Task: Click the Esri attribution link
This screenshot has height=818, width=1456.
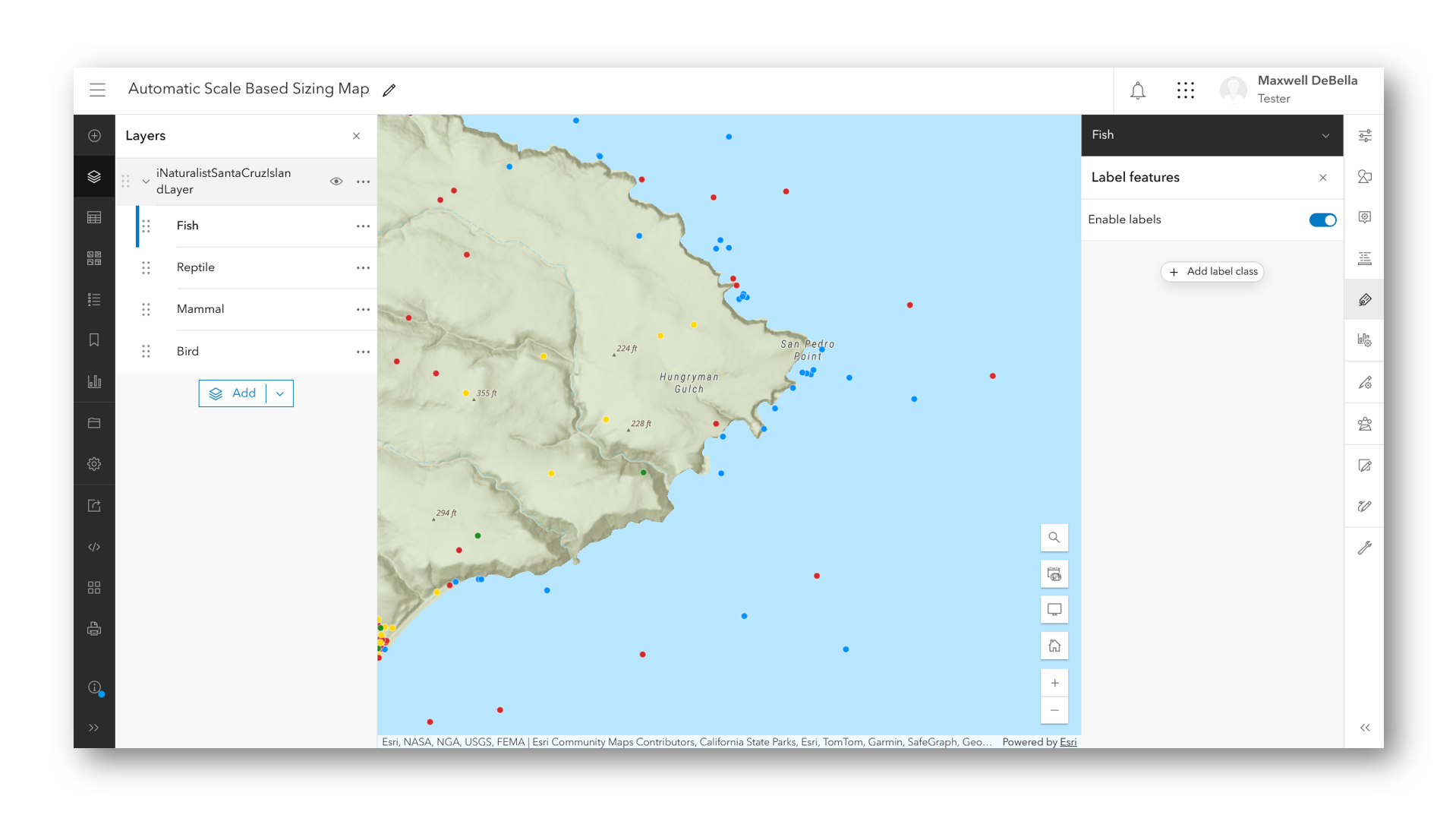Action: (x=1067, y=742)
